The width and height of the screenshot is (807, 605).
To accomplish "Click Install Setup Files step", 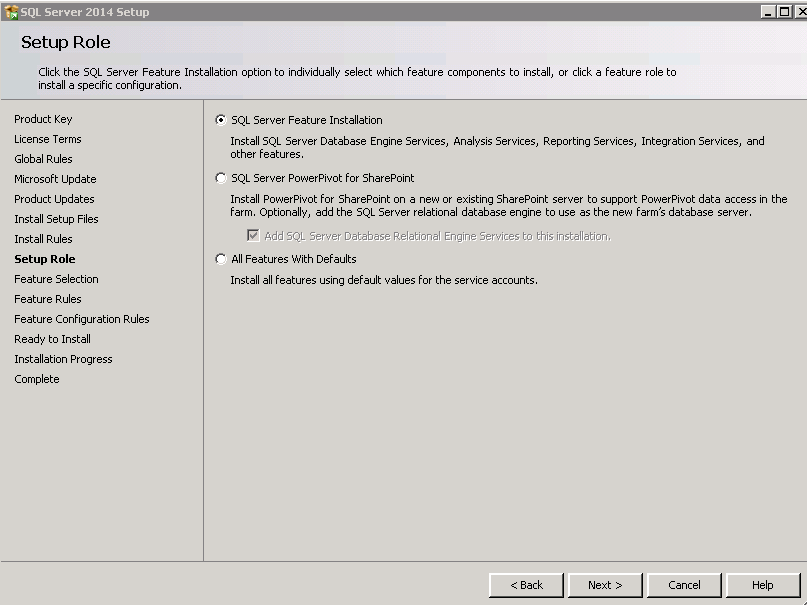I will pos(56,219).
